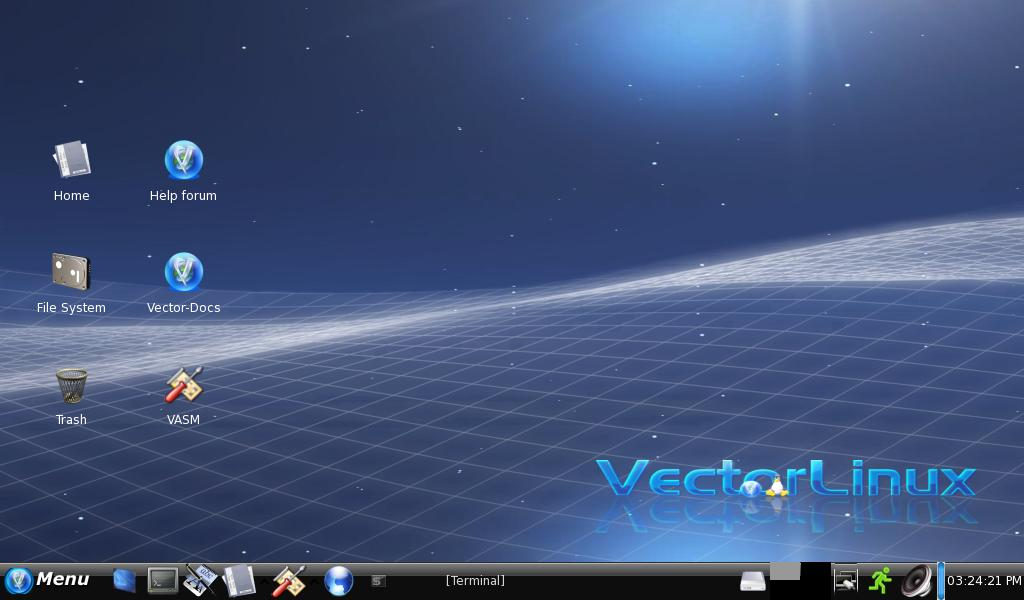Open the text editor panel launcher
Screen dimensions: 1024x600
[200, 580]
